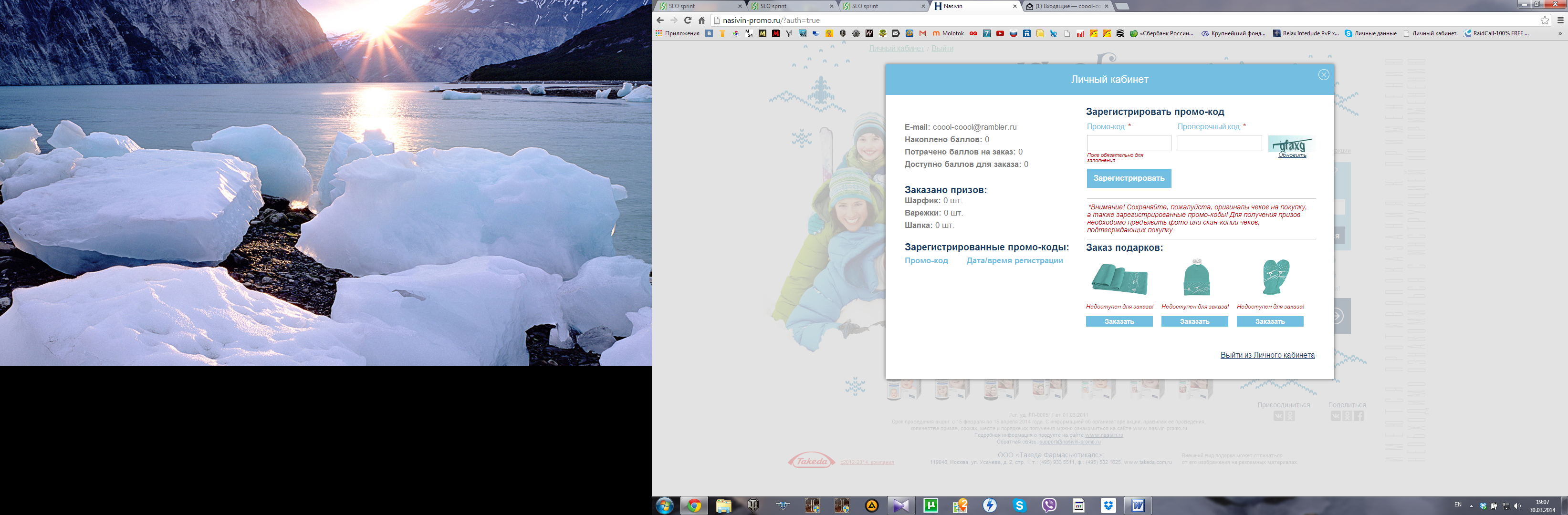Click the Дата/время регистрации column header
Viewport: 1568px width, 515px height.
point(1014,261)
